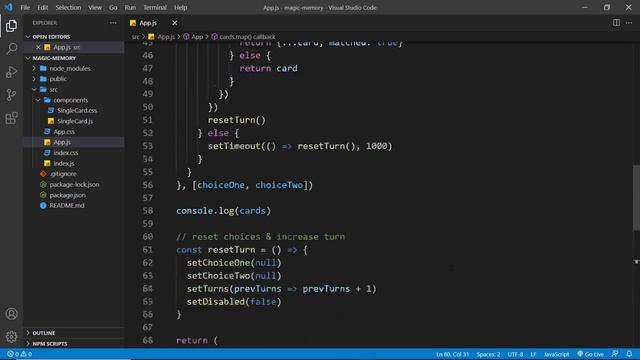Click Ln 80, Col 31 cursor position status

click(452, 354)
